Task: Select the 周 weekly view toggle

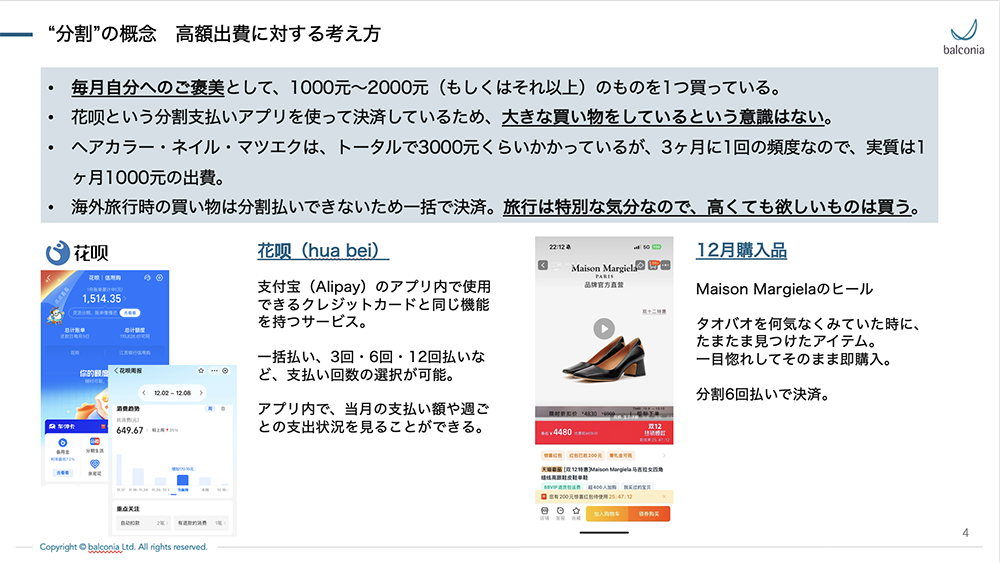Action: [210, 409]
